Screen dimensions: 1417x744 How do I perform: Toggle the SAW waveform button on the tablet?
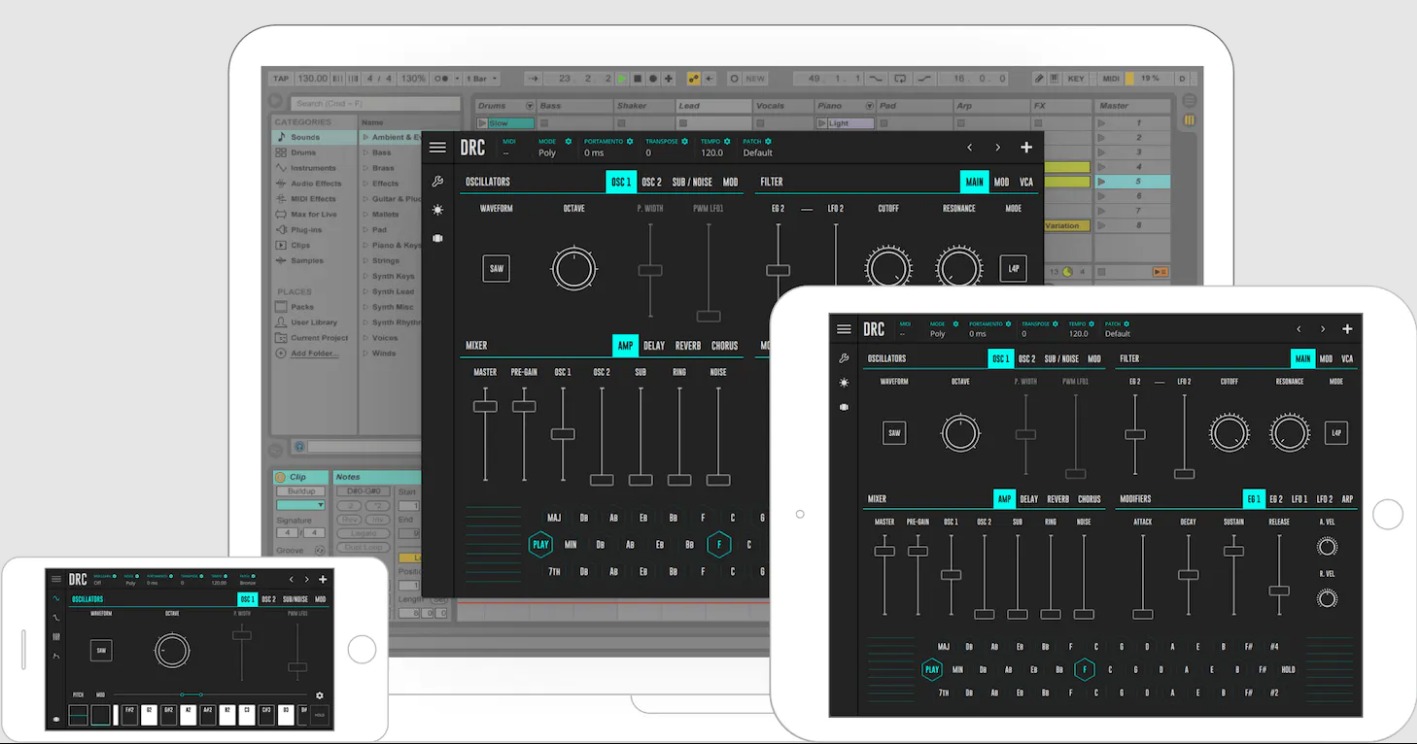pyautogui.click(x=895, y=433)
